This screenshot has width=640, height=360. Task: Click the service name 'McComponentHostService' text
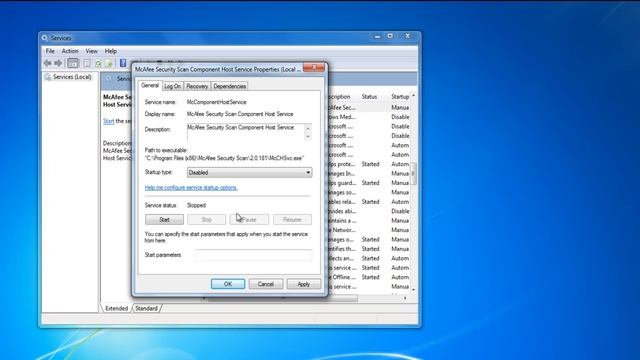216,102
